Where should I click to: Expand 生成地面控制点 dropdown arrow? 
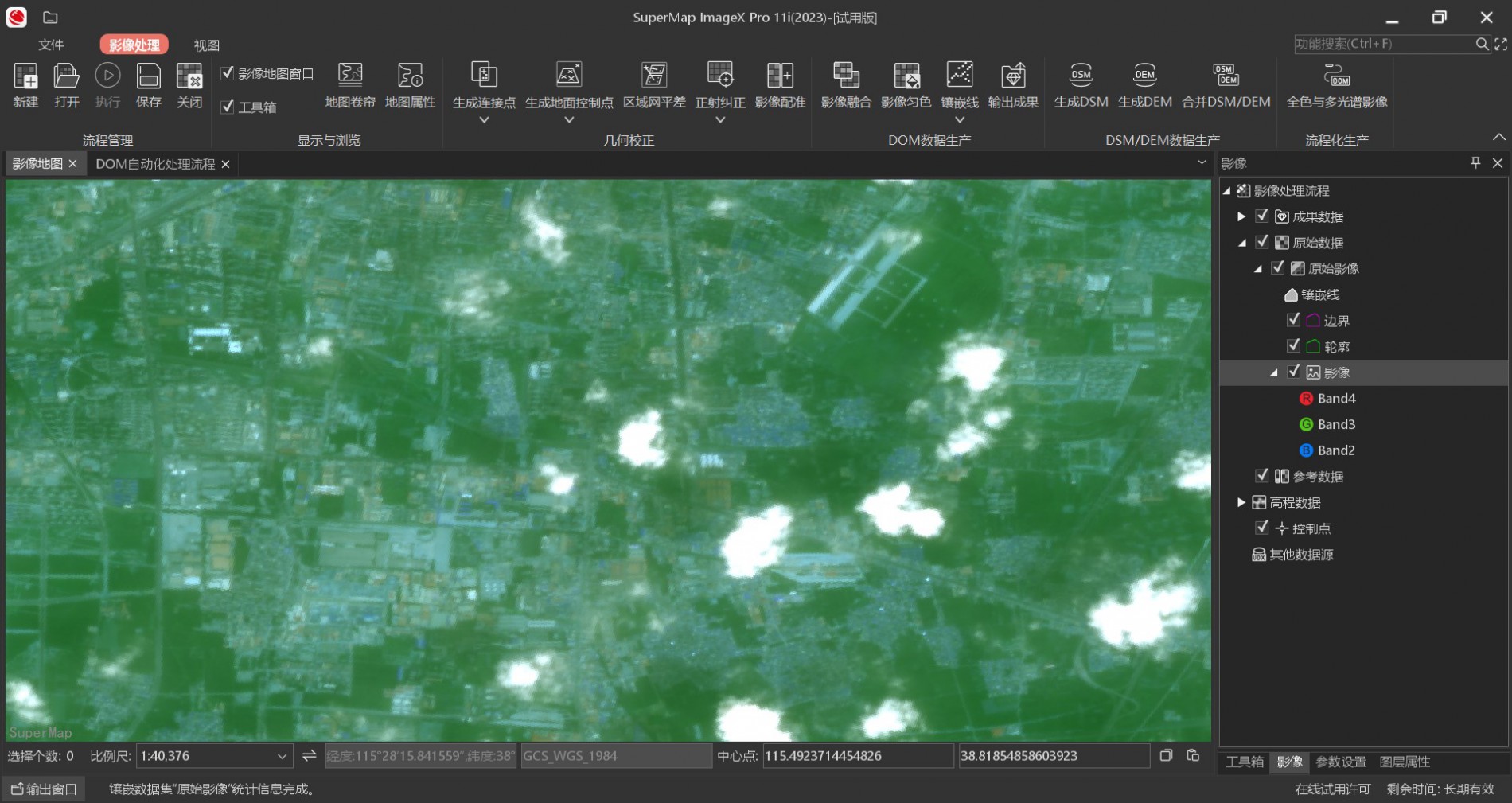569,120
